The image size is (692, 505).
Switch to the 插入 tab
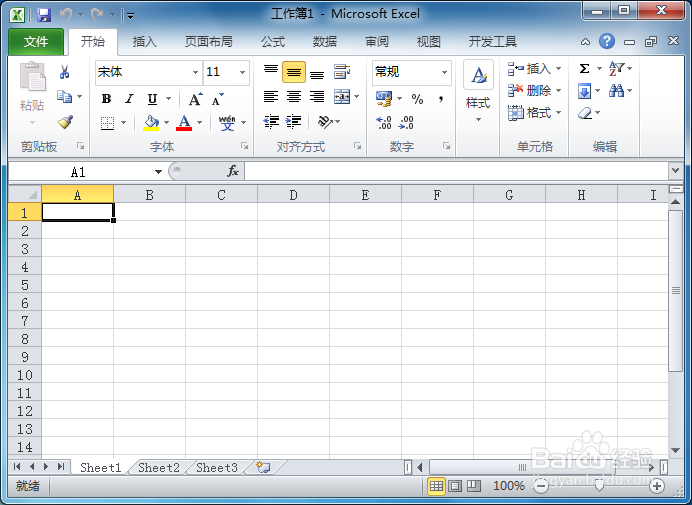pyautogui.click(x=145, y=42)
